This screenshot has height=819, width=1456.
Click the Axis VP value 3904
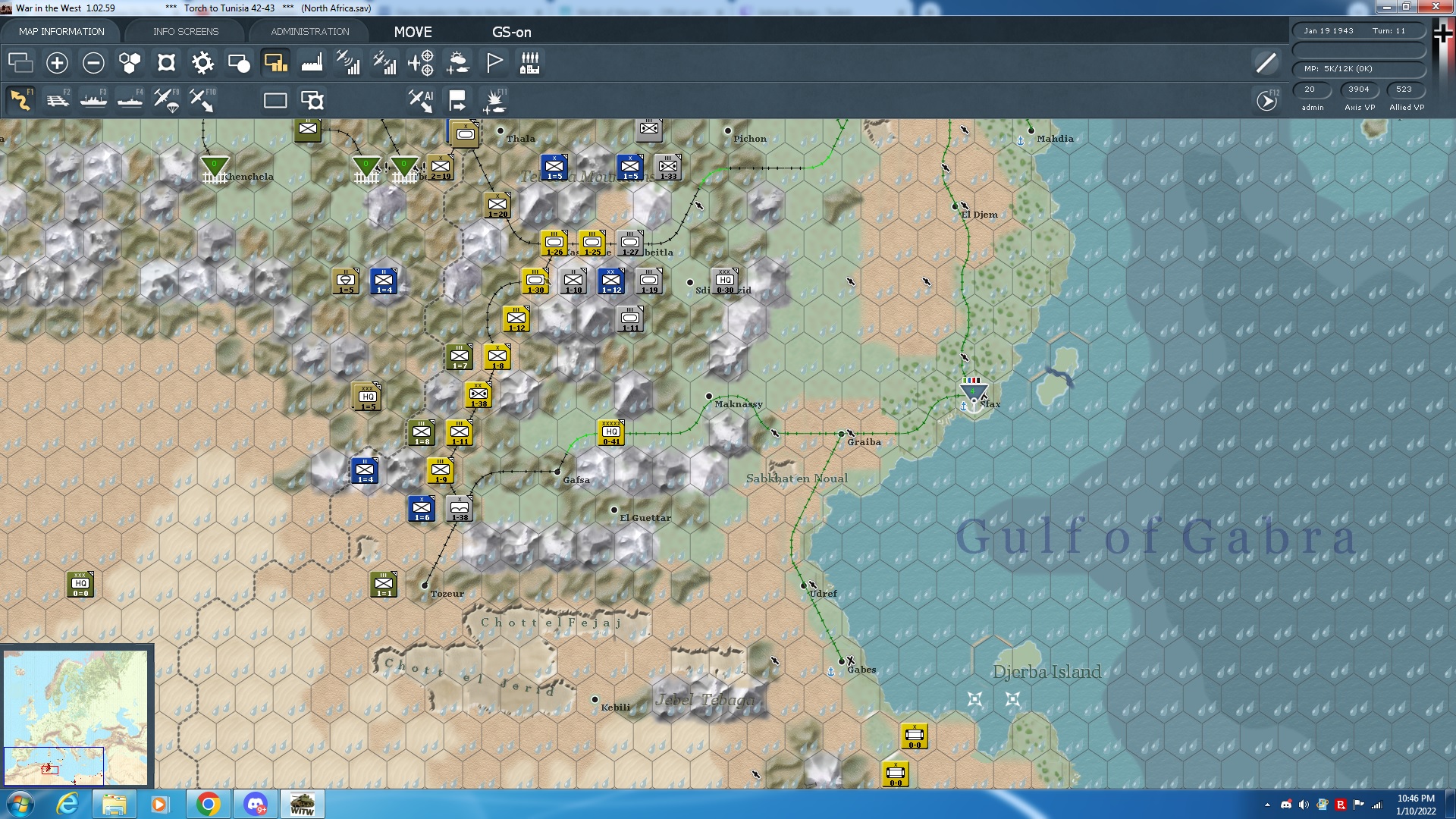[1359, 89]
